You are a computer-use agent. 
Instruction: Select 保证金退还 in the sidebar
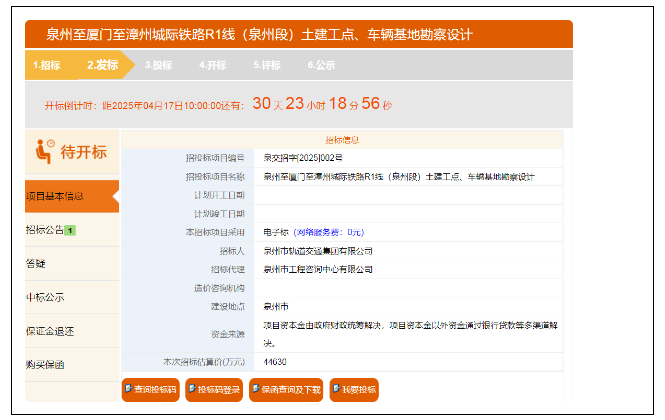tap(49, 331)
